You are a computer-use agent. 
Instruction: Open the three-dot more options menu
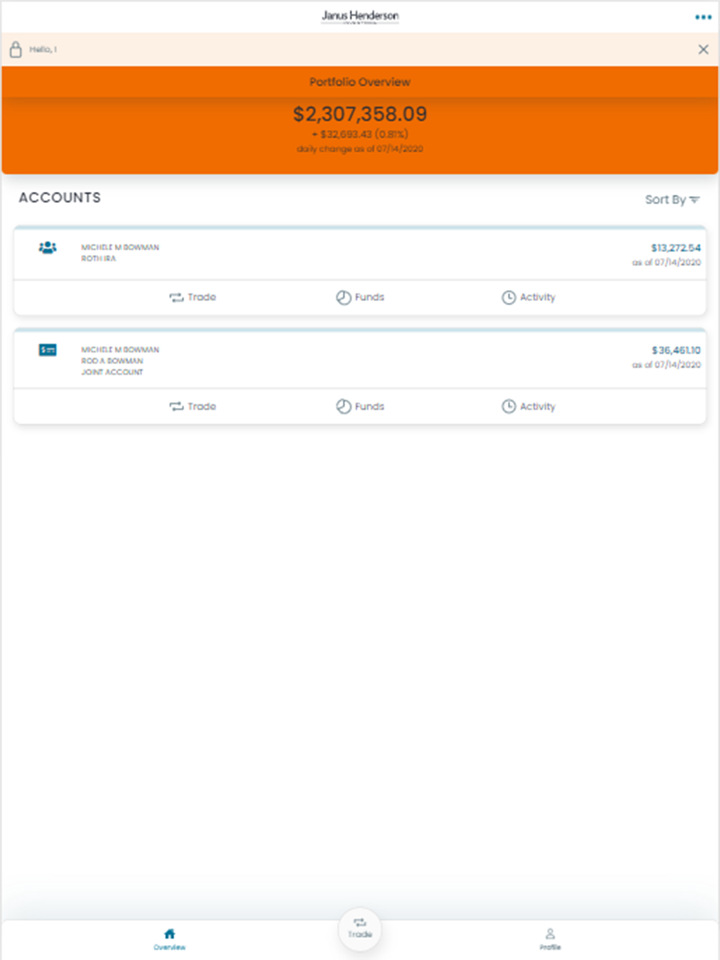pyautogui.click(x=703, y=17)
